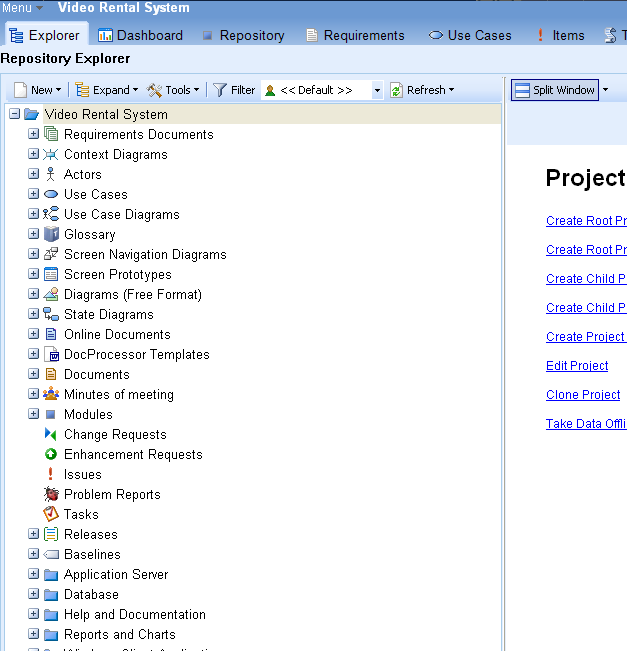Select the Help and Documentation folder
Screen dimensions: 627x651
click(x=135, y=614)
